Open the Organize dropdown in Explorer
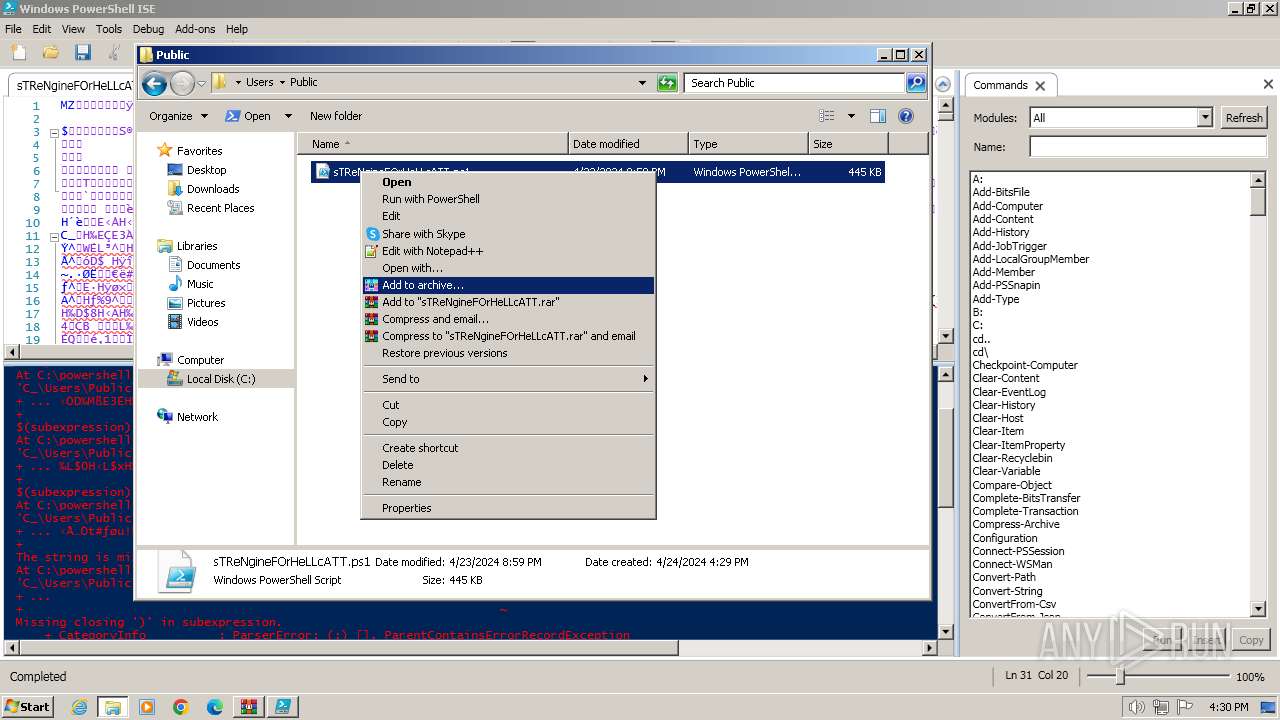The height and width of the screenshot is (720, 1280). coord(178,116)
